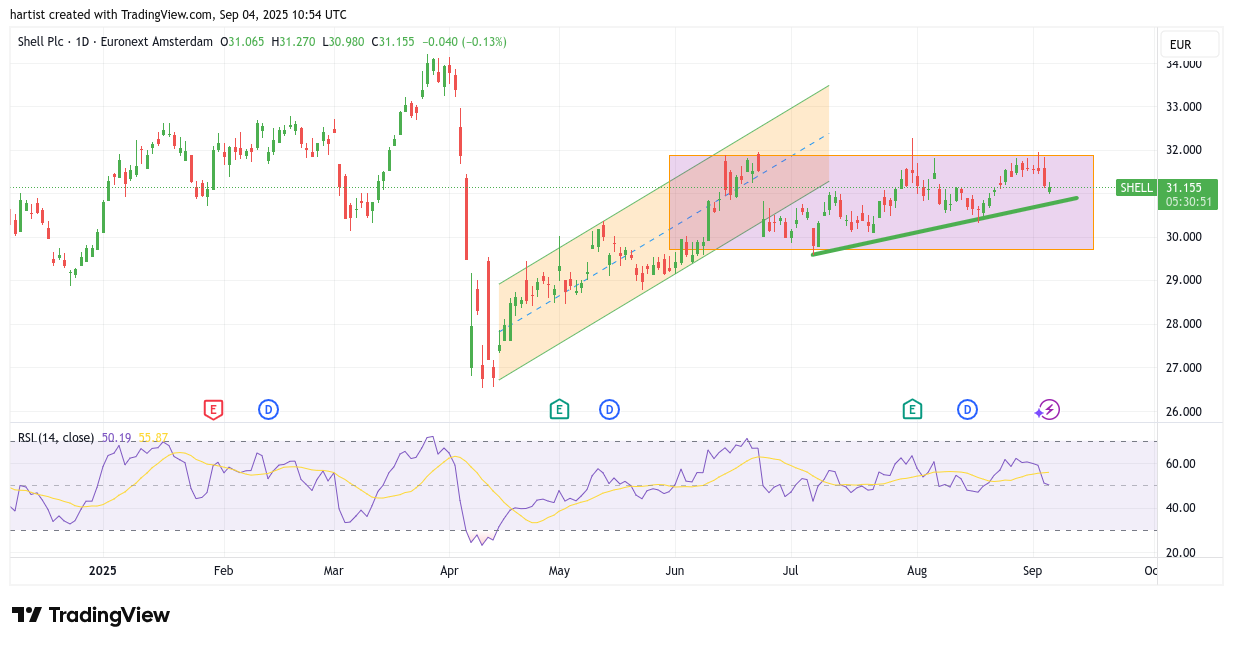1233x645 pixels.
Task: Click the 2025 label on time axis
Action: click(x=103, y=571)
